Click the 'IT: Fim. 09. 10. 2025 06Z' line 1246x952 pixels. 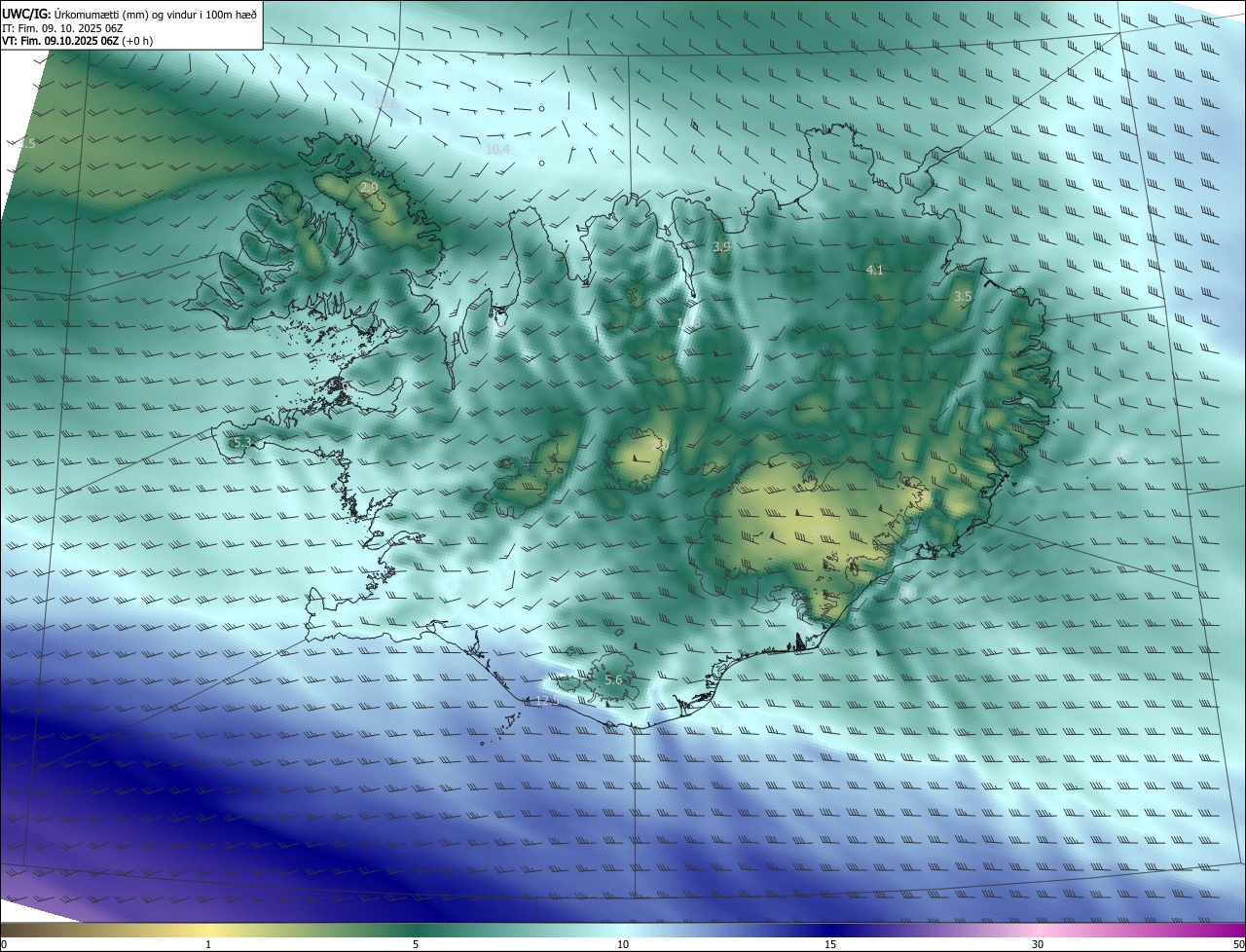[62, 27]
